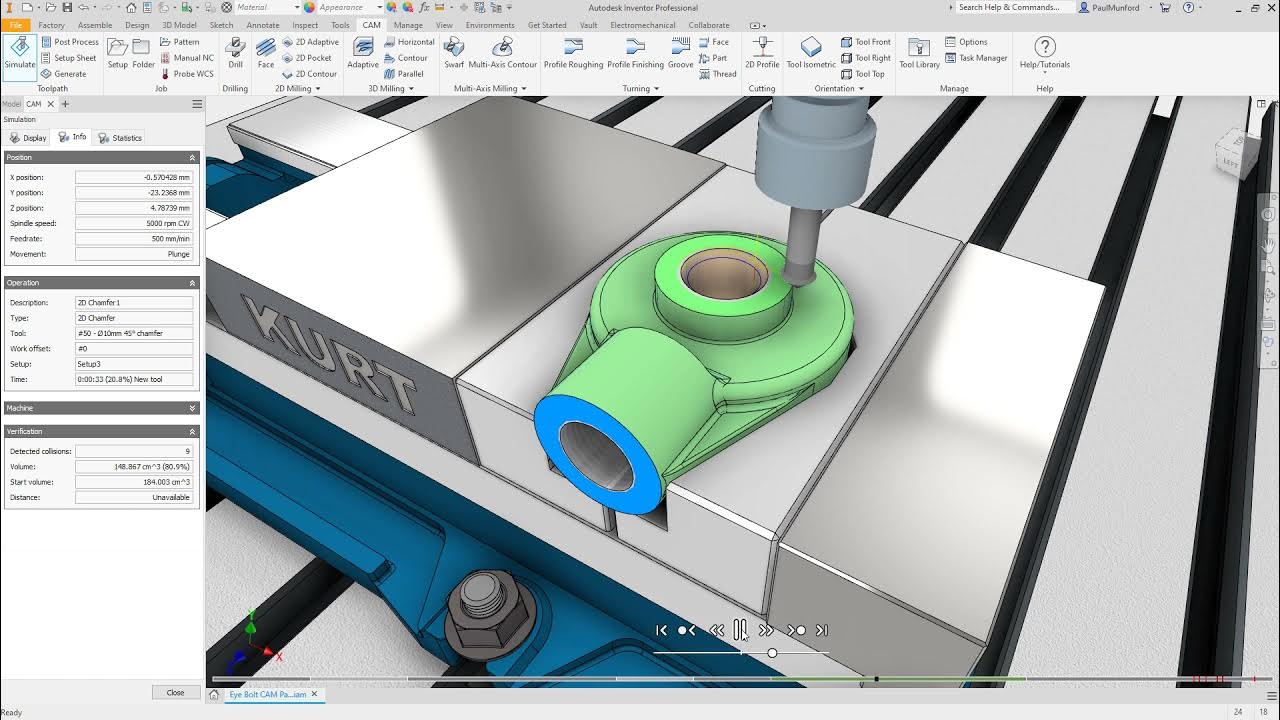Select the Pattern tool
Viewport: 1280px width, 720px height.
pyautogui.click(x=179, y=42)
